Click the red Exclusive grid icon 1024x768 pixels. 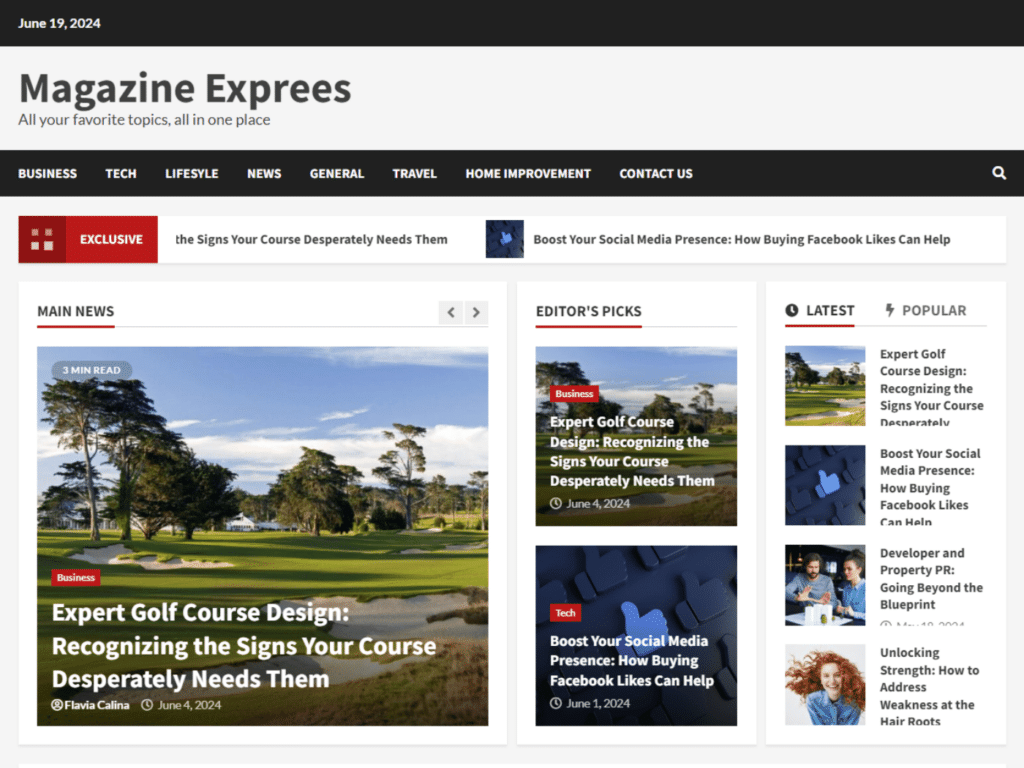[x=42, y=239]
